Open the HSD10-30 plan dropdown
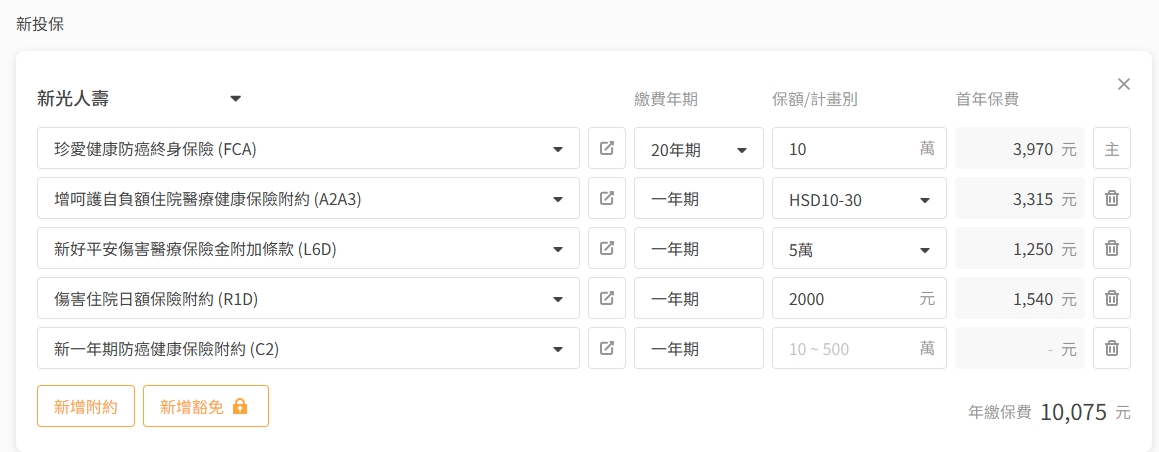This screenshot has width=1159, height=452. click(859, 198)
